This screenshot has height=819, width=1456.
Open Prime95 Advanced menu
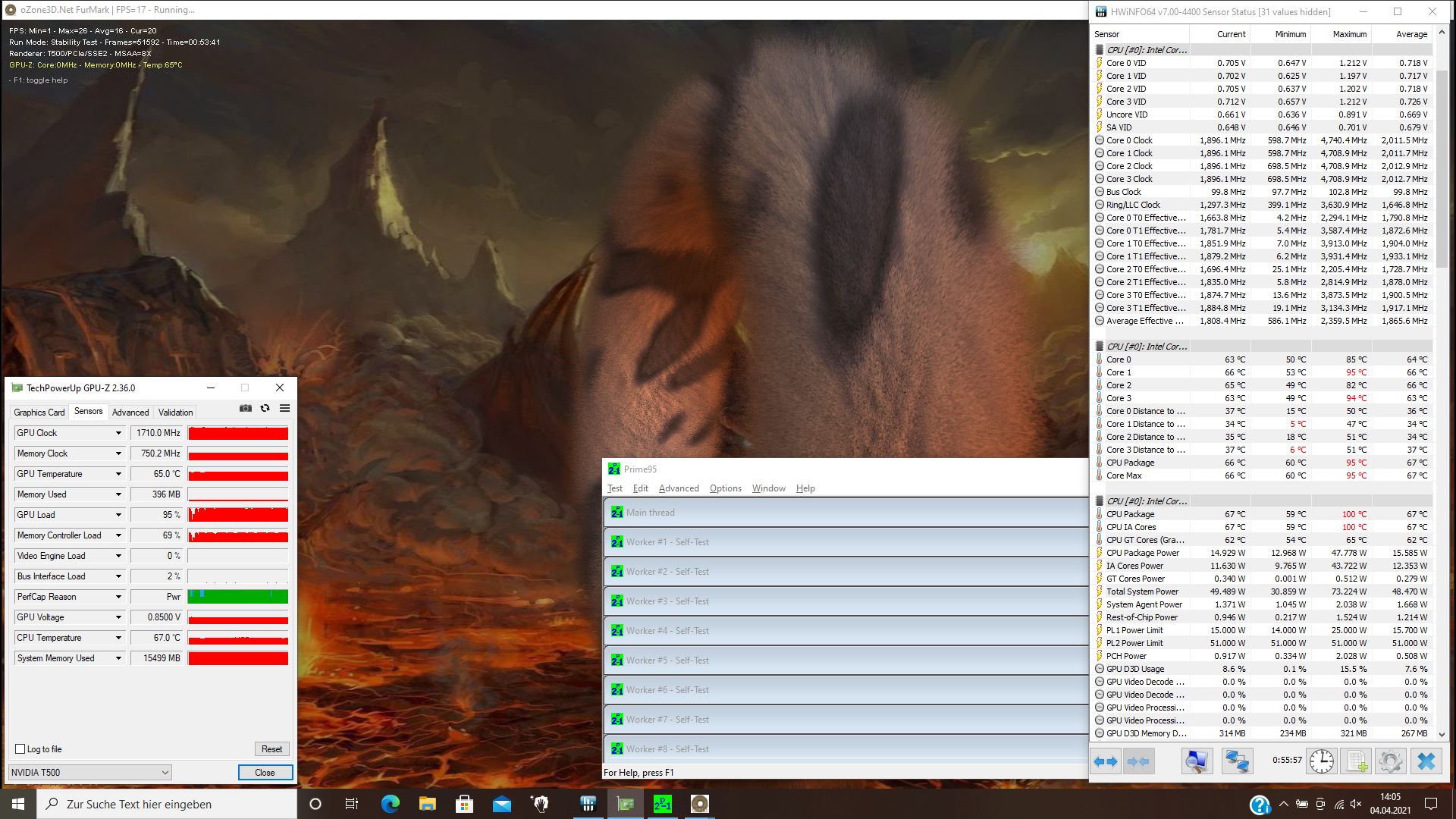click(678, 488)
